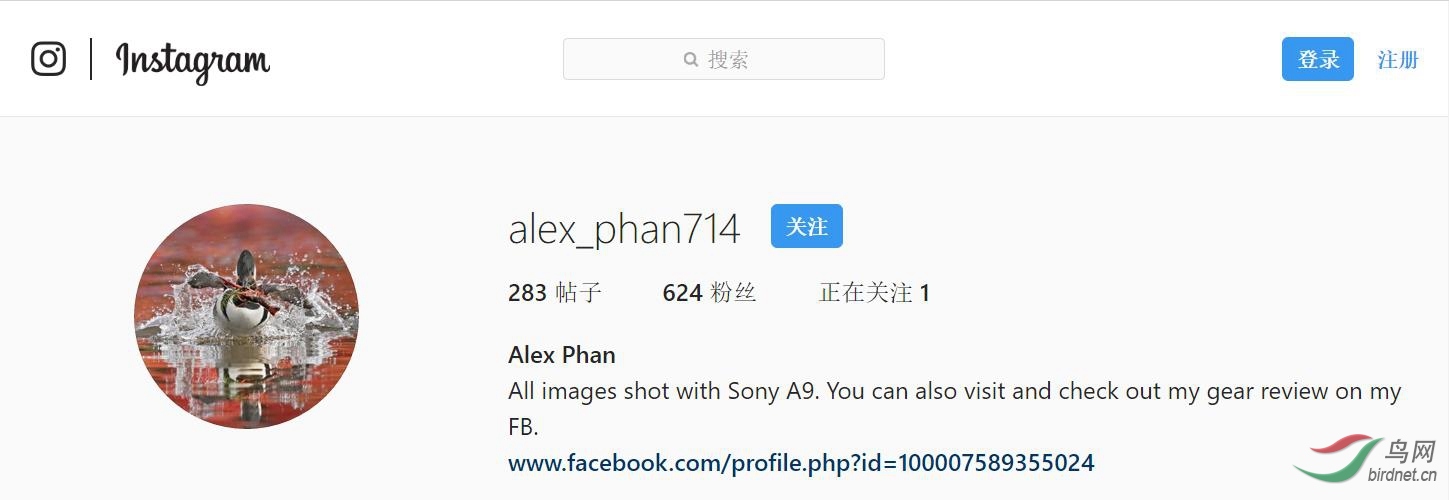The width and height of the screenshot is (1449, 500).
Task: Open the duck profile picture avatar
Action: click(x=246, y=316)
